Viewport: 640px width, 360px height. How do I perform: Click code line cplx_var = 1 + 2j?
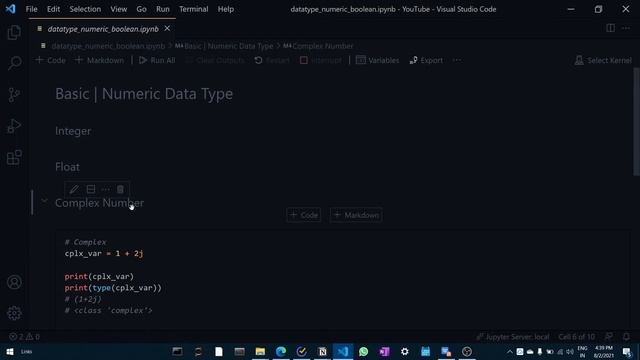click(x=104, y=253)
